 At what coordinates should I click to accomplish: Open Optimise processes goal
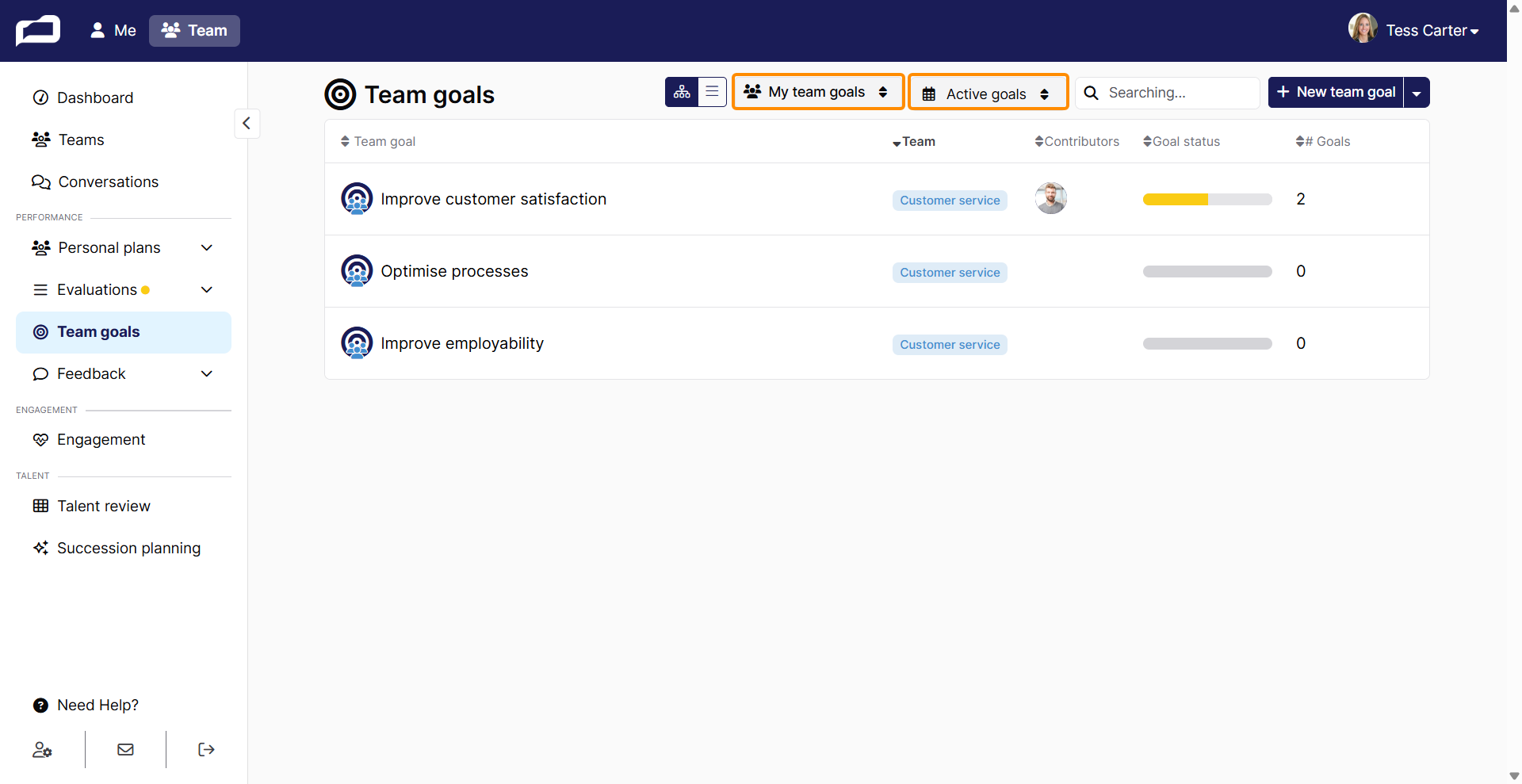coord(454,271)
